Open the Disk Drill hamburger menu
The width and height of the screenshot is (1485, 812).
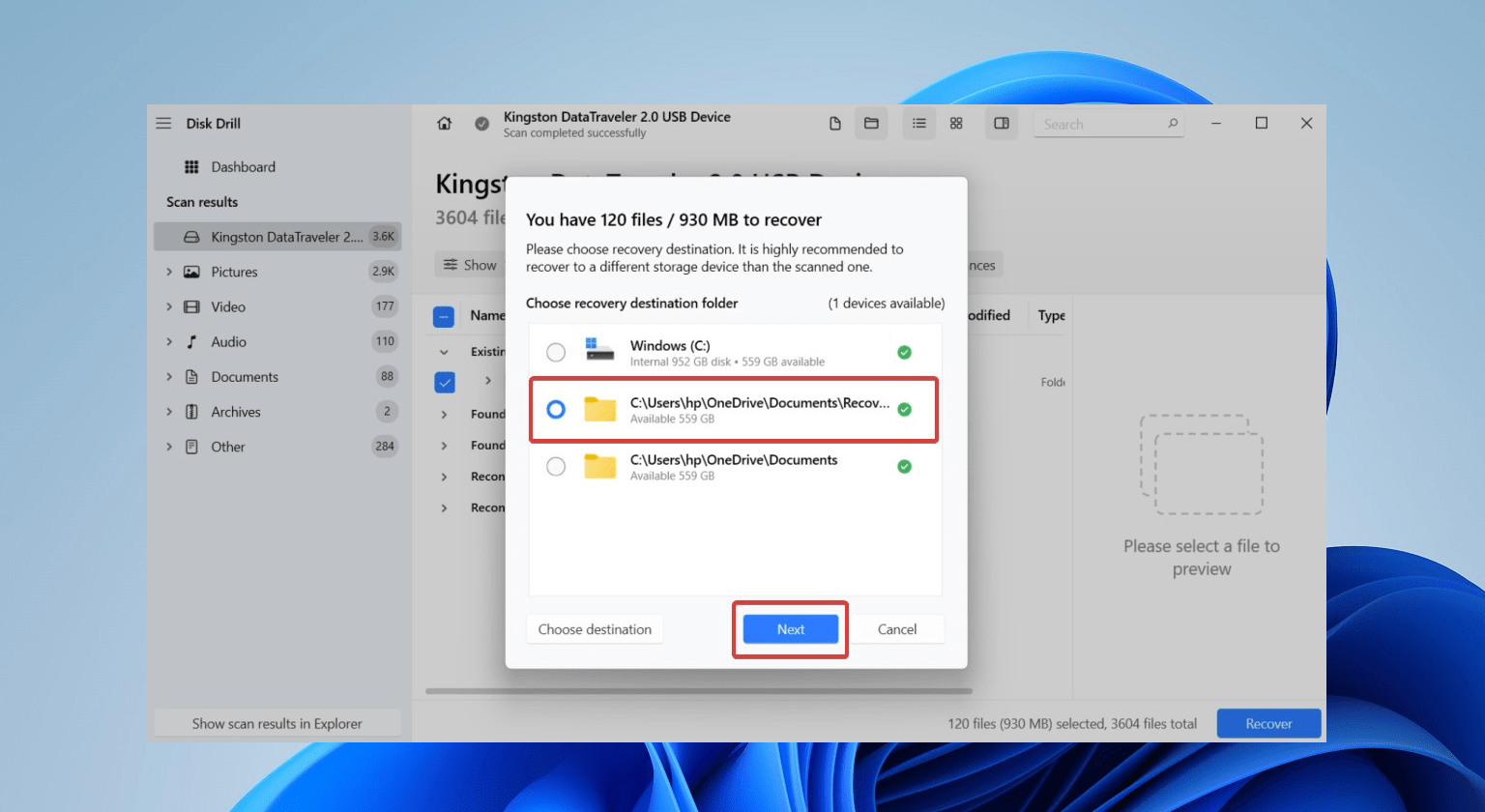pos(163,124)
